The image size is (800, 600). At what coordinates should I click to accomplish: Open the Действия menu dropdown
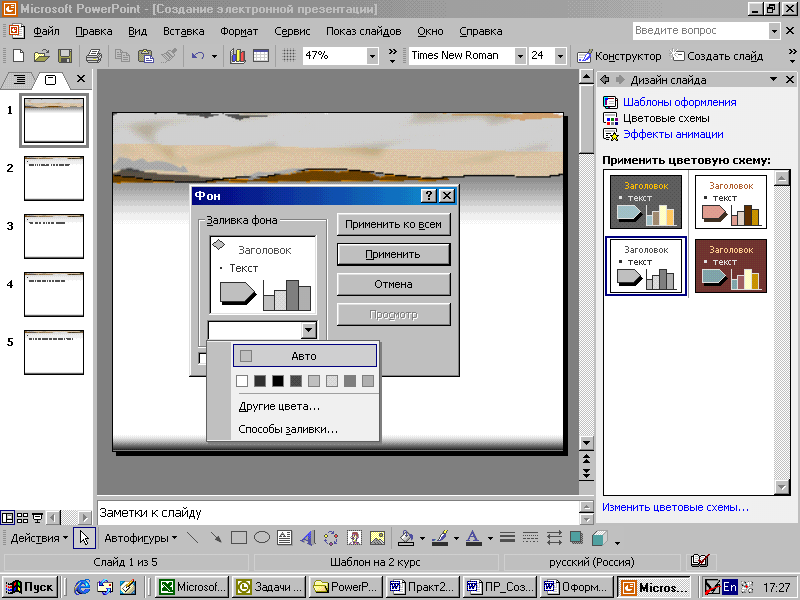pos(39,538)
